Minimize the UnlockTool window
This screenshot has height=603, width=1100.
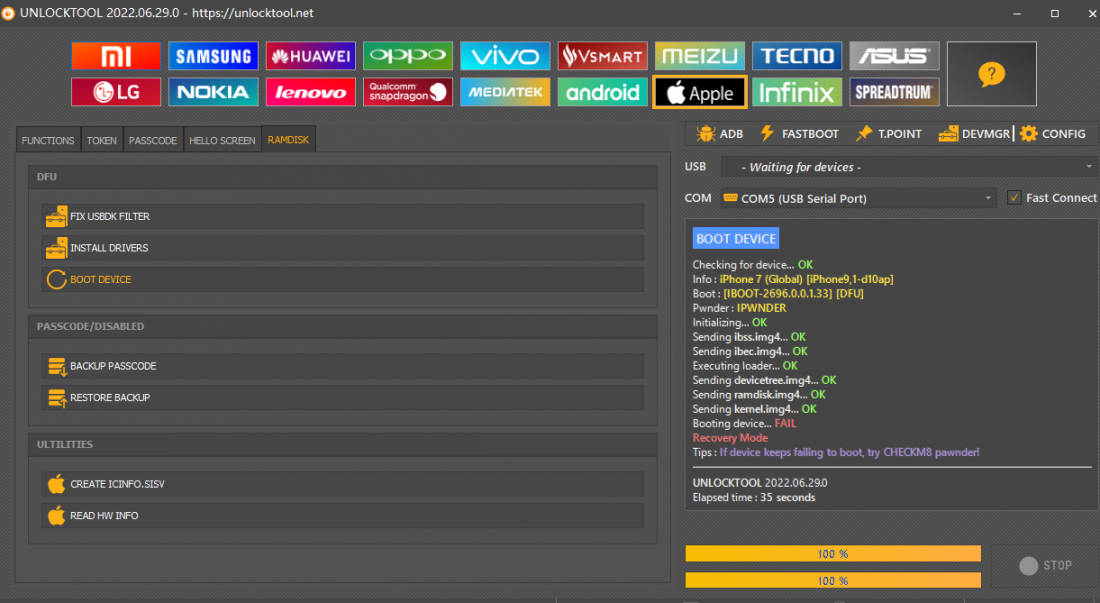click(x=1017, y=13)
